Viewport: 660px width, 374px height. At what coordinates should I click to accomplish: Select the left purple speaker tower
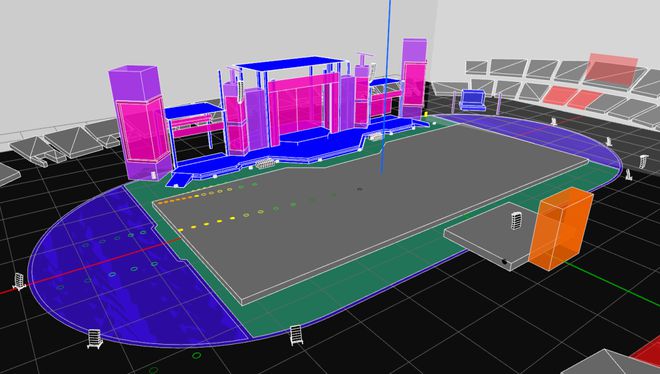tap(139, 122)
